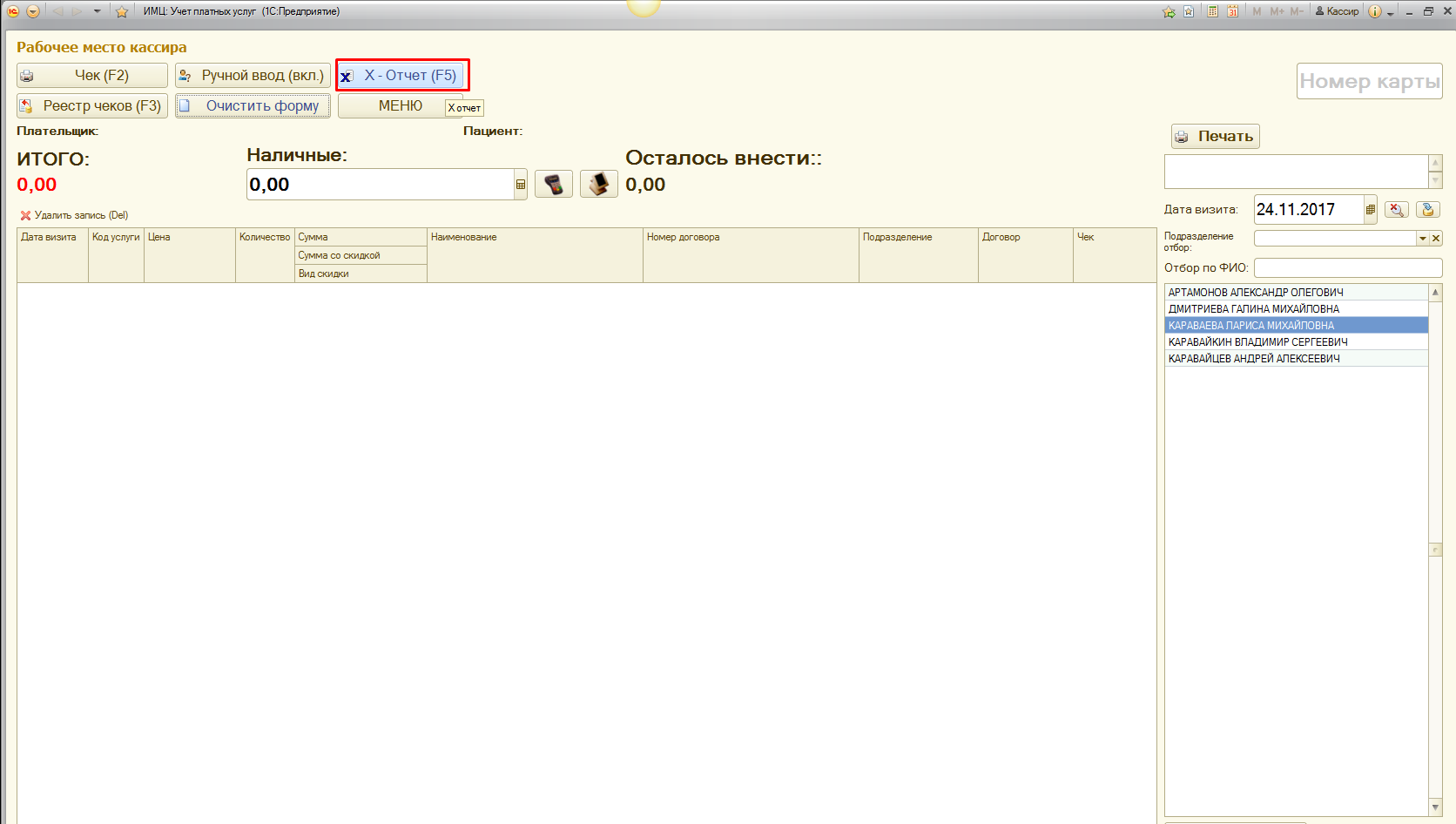Open the main 1C menu dropdown arrow
The height and width of the screenshot is (824, 1456).
33,11
